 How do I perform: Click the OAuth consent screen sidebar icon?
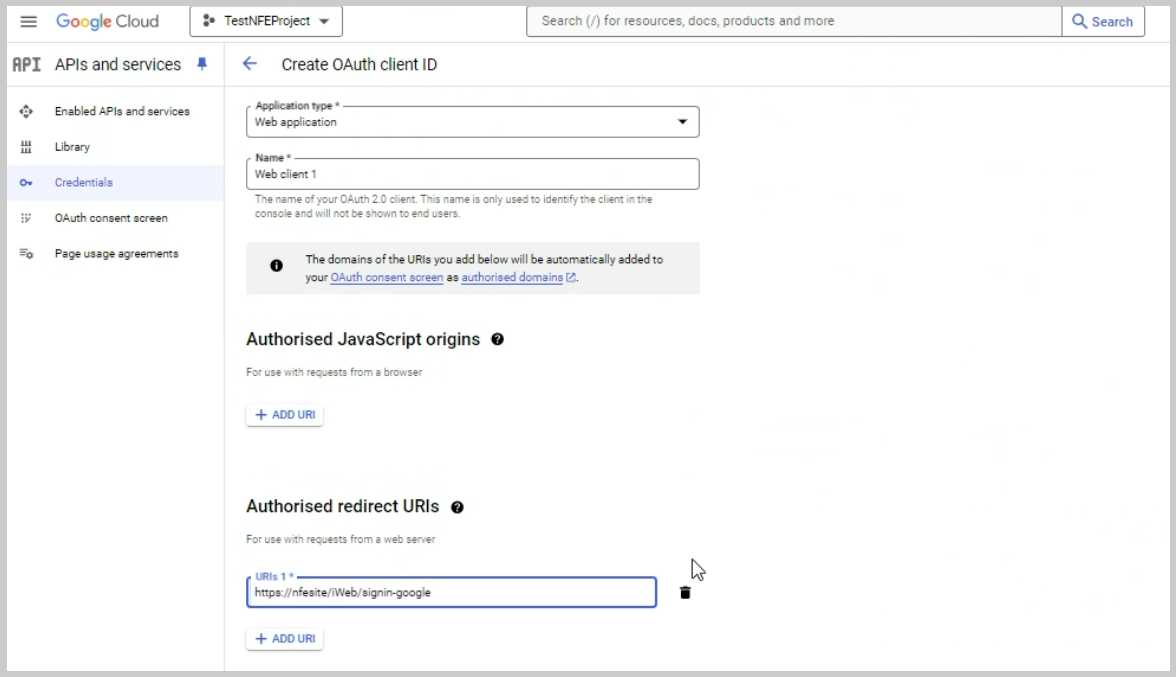26,218
